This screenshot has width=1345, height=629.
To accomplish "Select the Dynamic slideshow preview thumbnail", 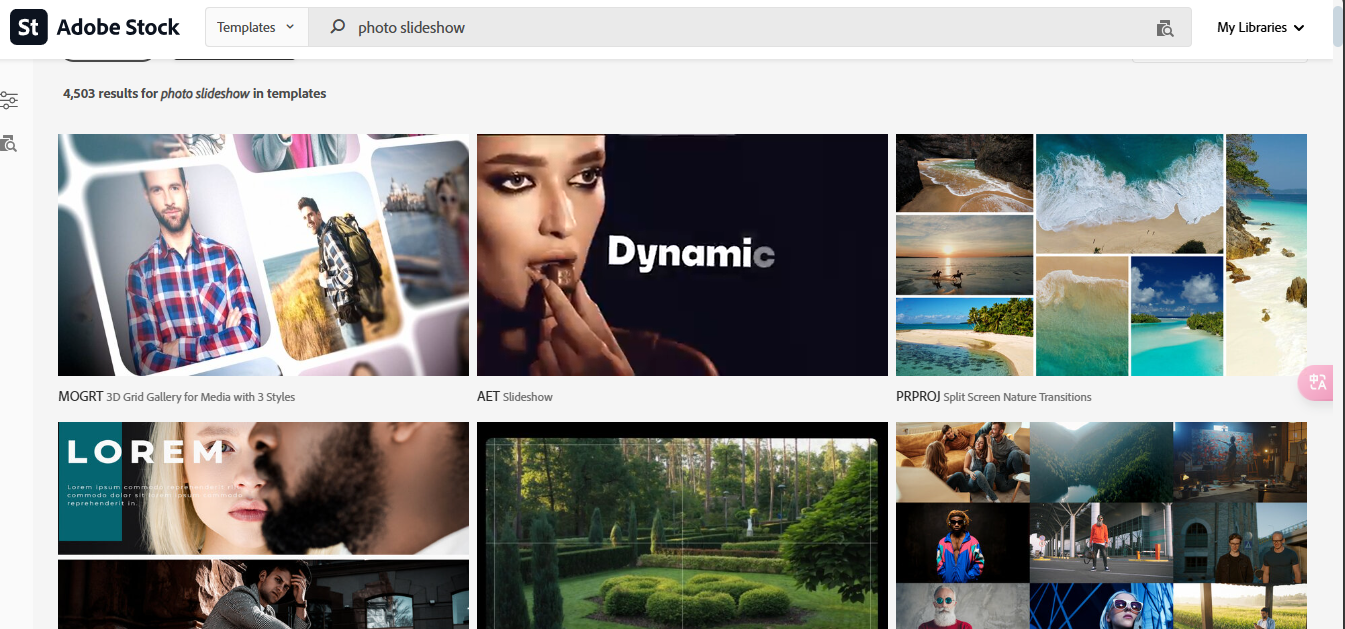I will (682, 255).
